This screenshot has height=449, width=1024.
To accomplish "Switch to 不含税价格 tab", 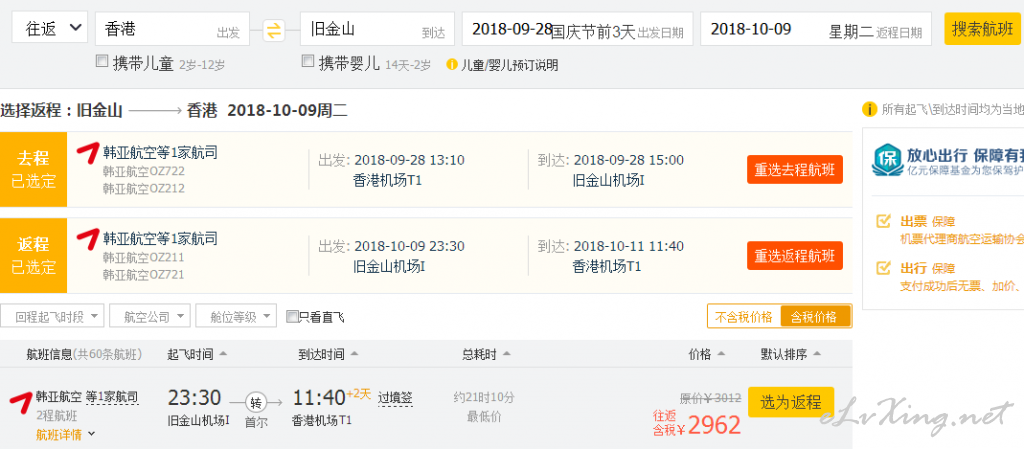I will [744, 317].
